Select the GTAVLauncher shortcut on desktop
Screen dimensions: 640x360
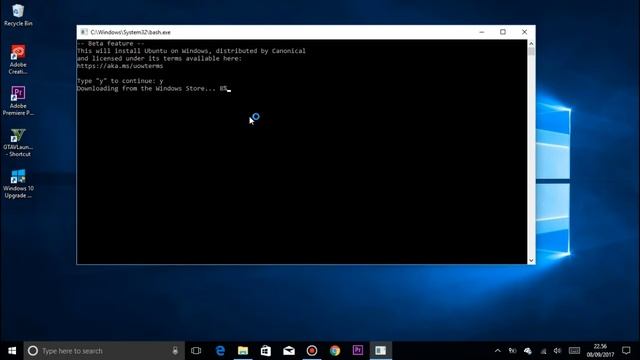pos(18,142)
